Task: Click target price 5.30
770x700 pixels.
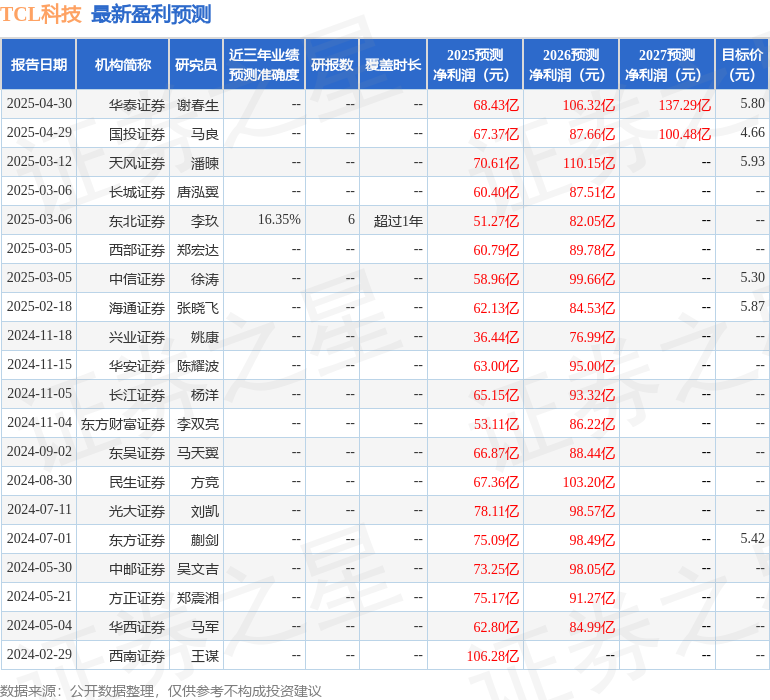Action: click(752, 278)
